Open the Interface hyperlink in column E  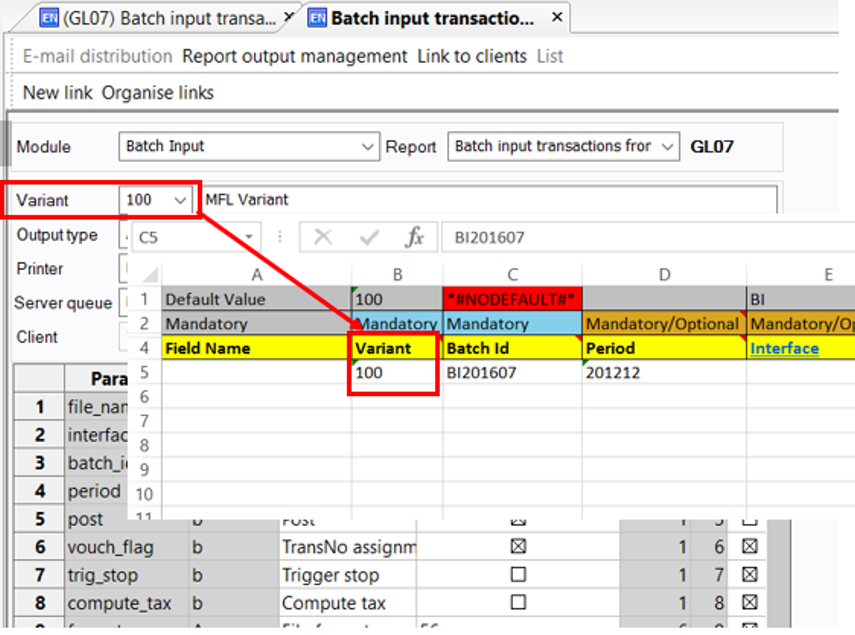[784, 348]
